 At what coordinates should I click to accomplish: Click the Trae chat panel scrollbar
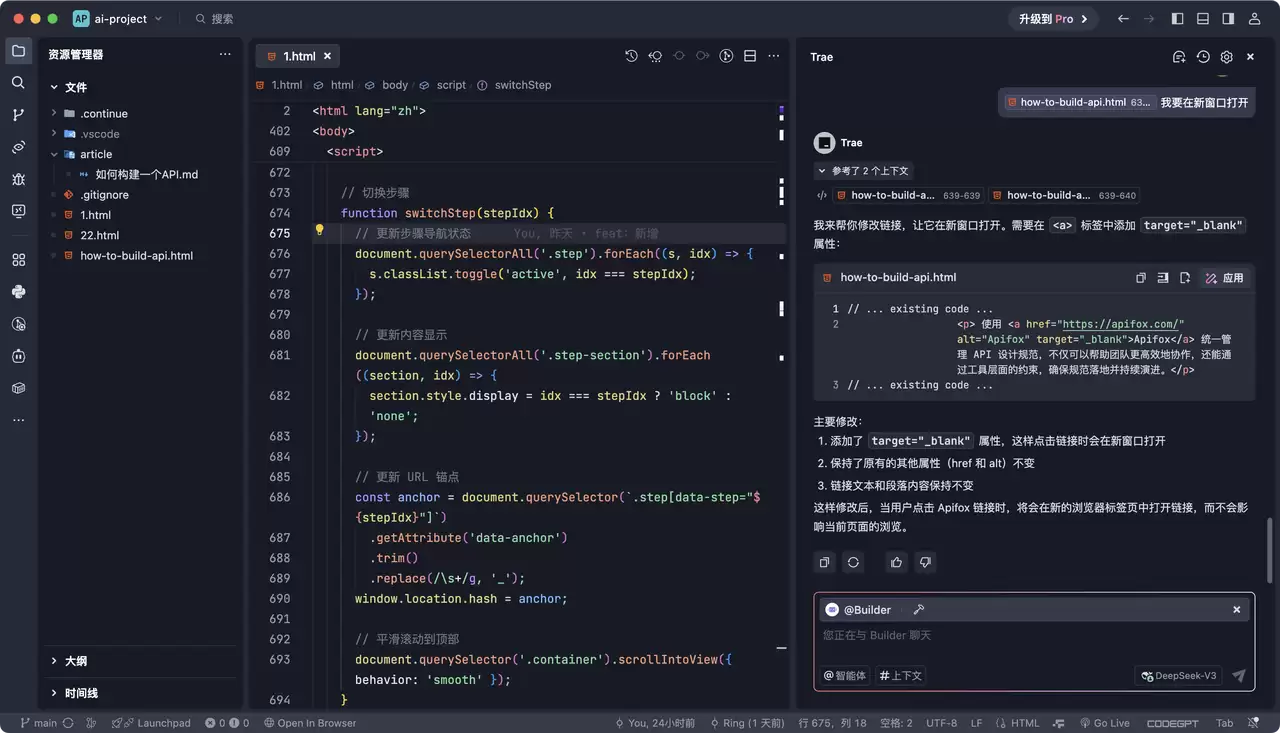1271,551
